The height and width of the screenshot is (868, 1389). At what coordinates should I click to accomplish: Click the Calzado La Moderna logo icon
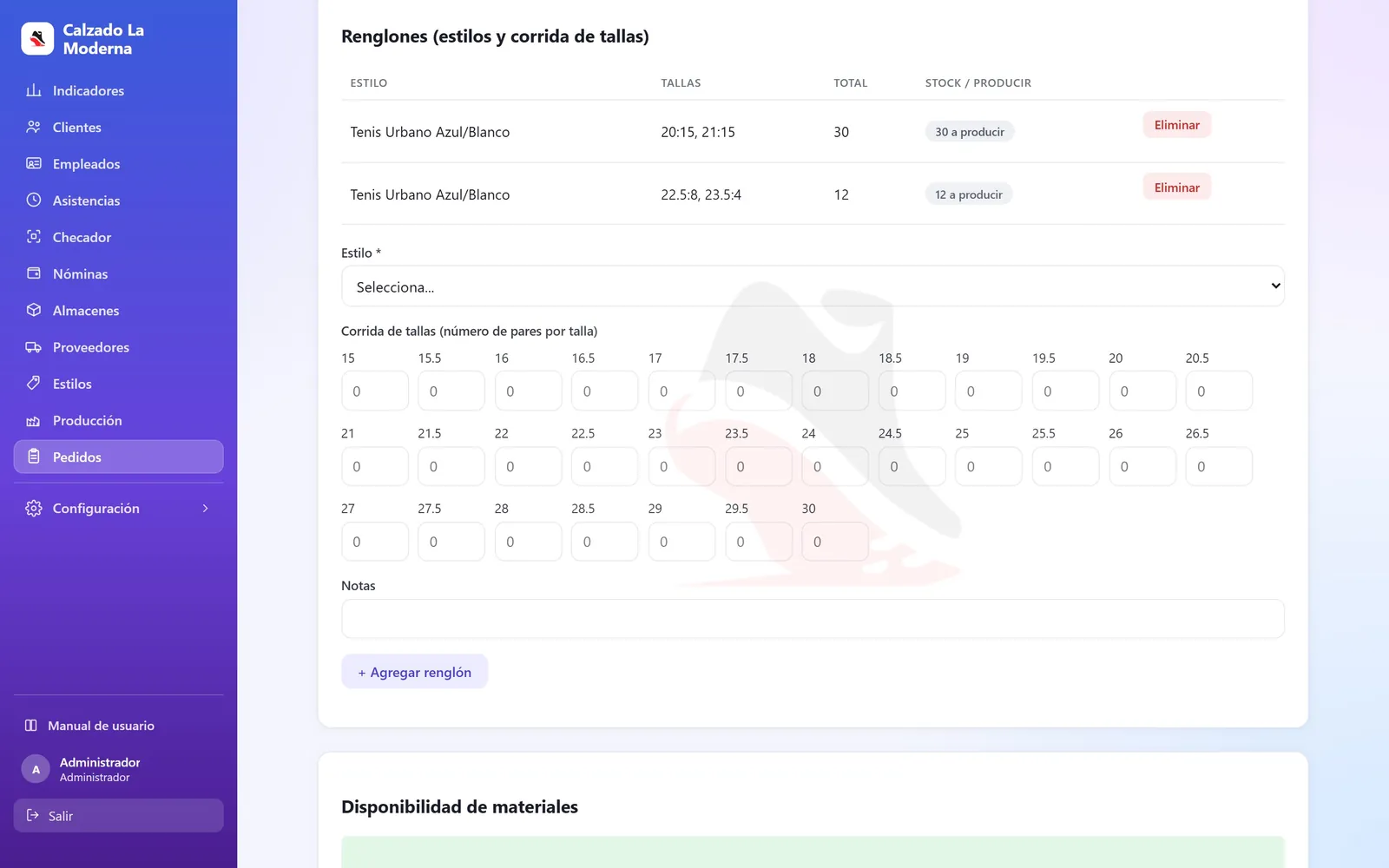tap(37, 39)
